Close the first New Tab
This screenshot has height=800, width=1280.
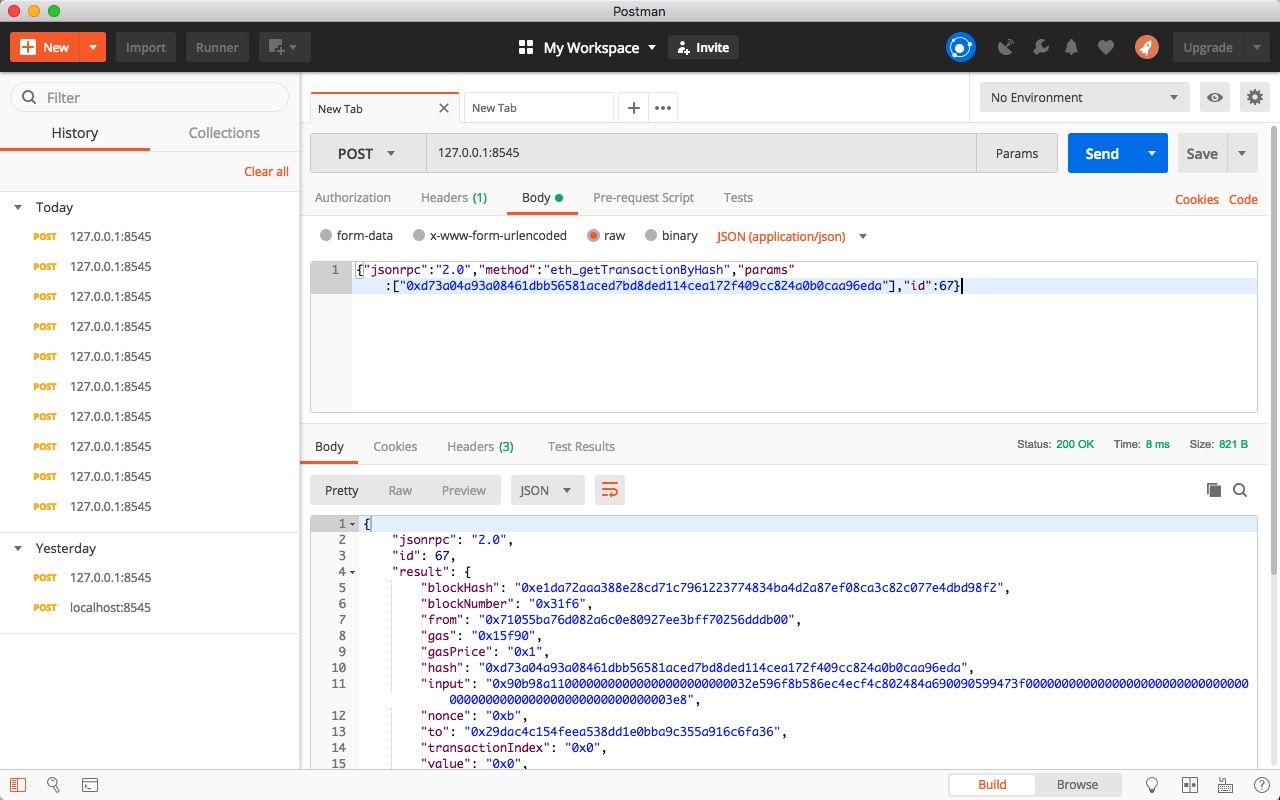coord(444,108)
